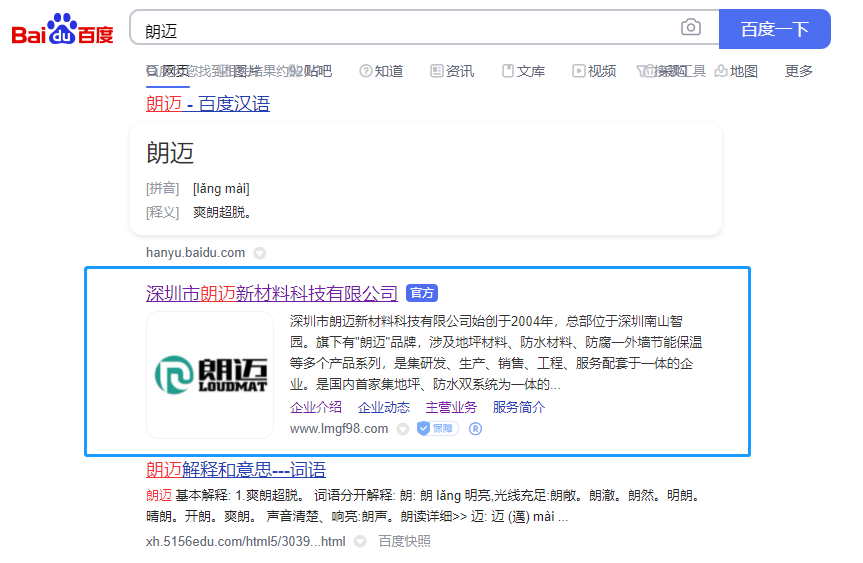
Task: Open the 文库 tab
Action: 523,71
